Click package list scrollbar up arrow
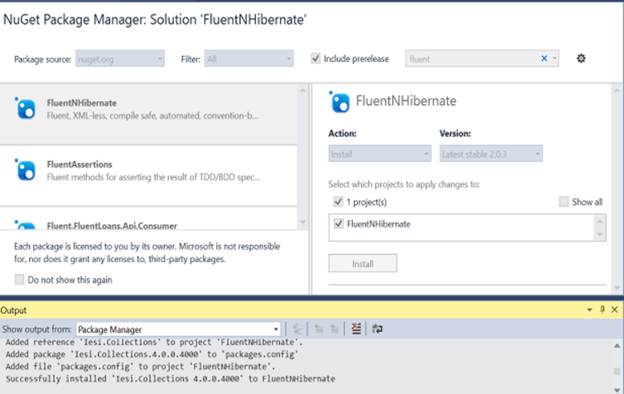The height and width of the screenshot is (394, 624). click(303, 90)
